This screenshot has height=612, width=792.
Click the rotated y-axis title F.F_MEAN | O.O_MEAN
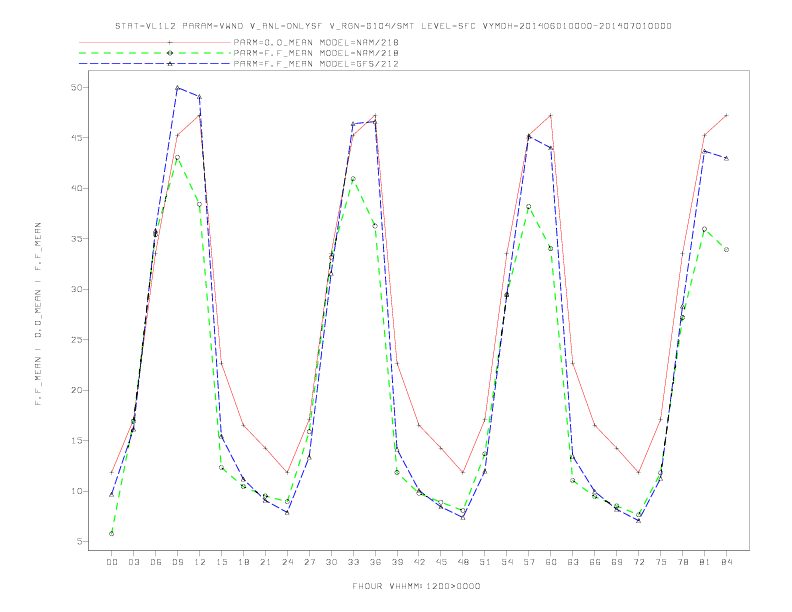38,314
